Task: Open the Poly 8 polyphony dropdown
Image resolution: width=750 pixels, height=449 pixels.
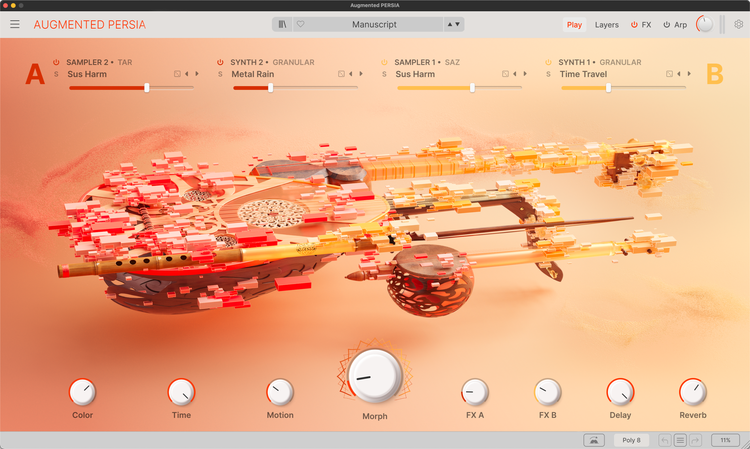Action: (x=631, y=440)
